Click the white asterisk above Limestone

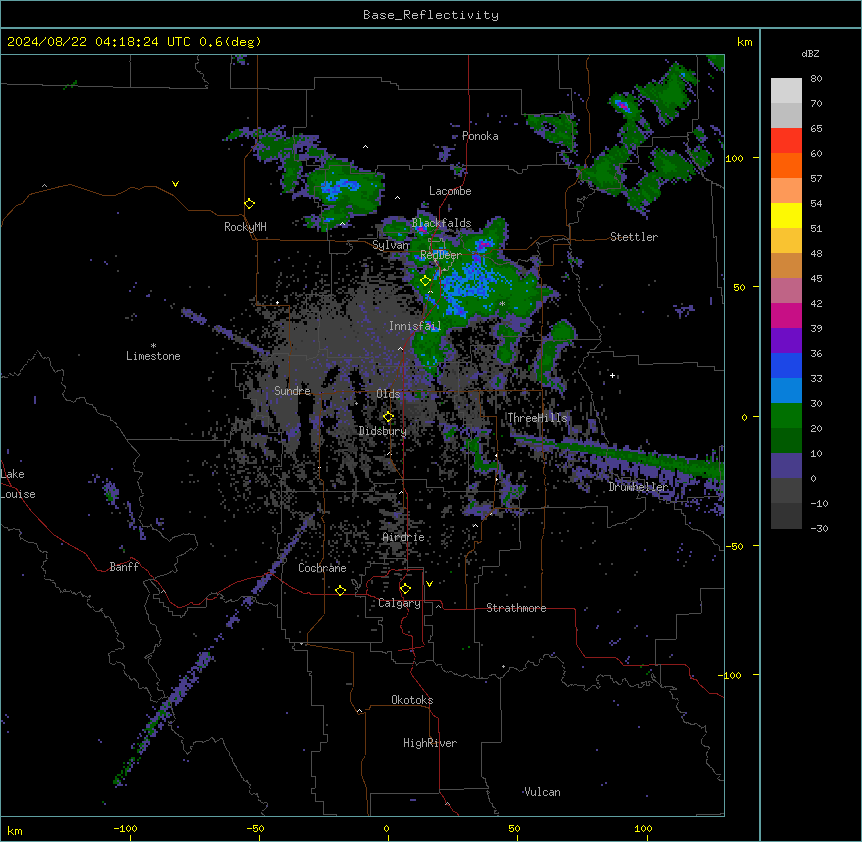[x=153, y=346]
